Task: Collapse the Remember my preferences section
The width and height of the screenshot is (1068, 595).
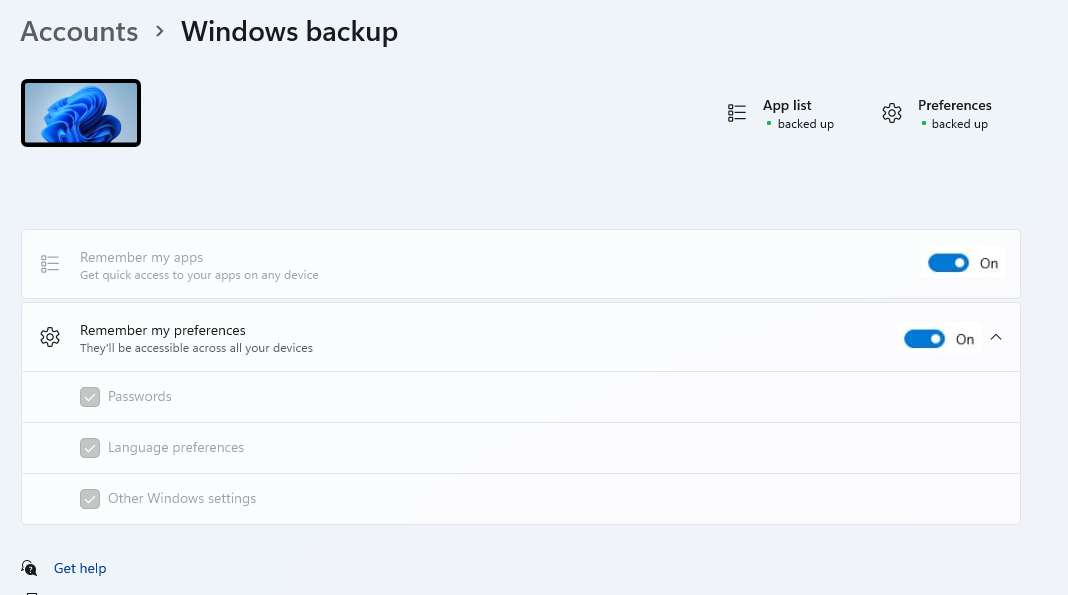Action: (x=996, y=338)
